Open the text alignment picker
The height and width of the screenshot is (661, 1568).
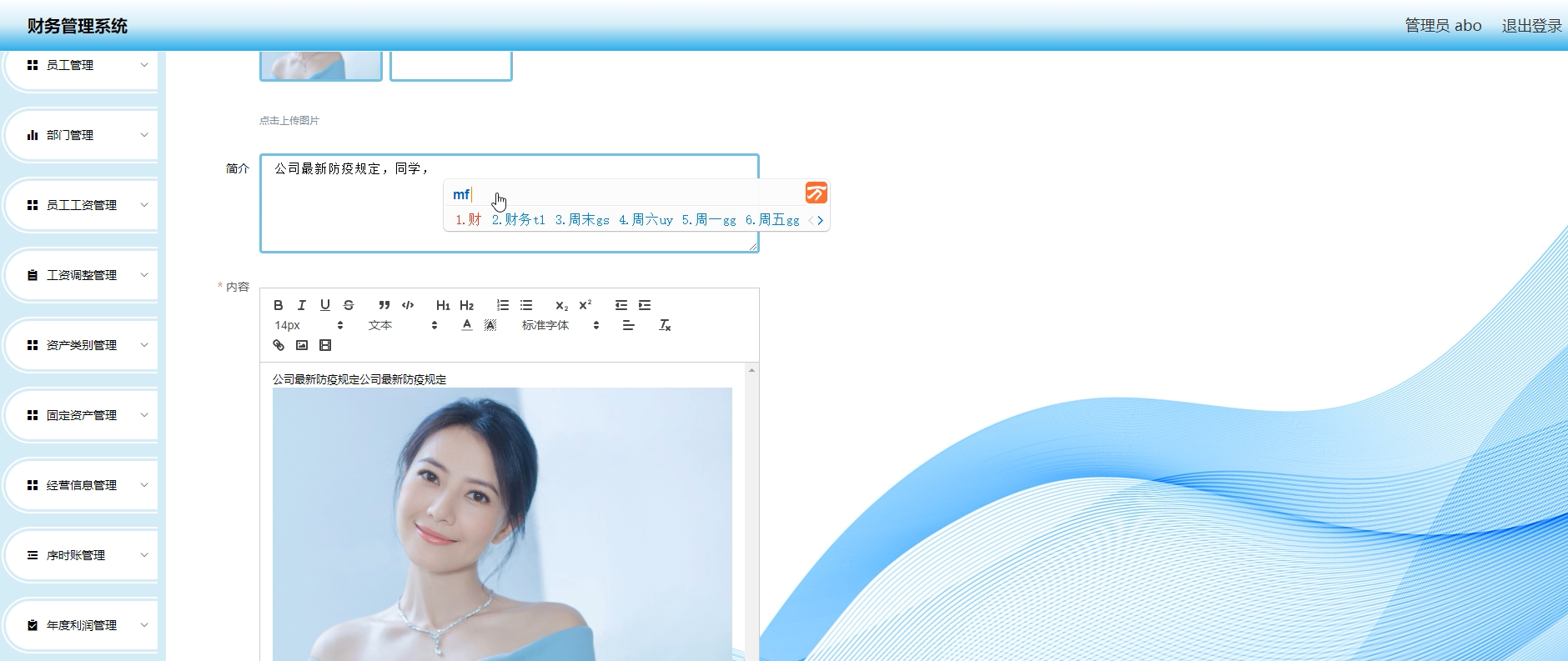pyautogui.click(x=629, y=325)
